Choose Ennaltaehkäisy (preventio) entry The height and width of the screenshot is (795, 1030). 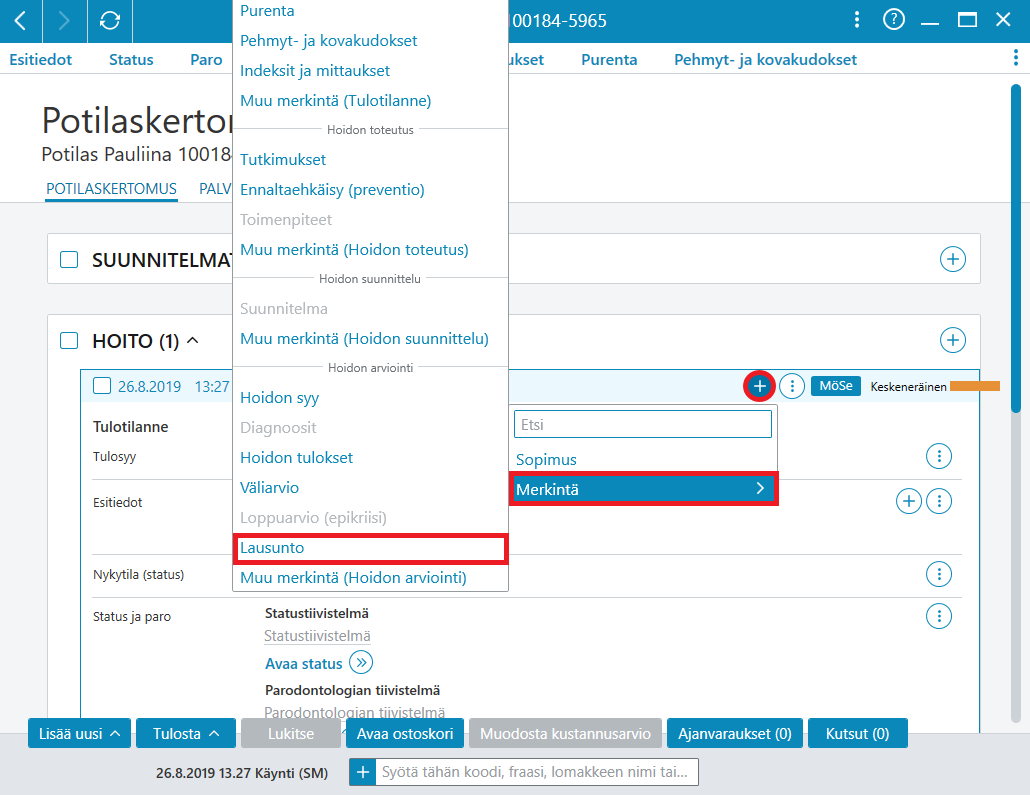click(332, 190)
